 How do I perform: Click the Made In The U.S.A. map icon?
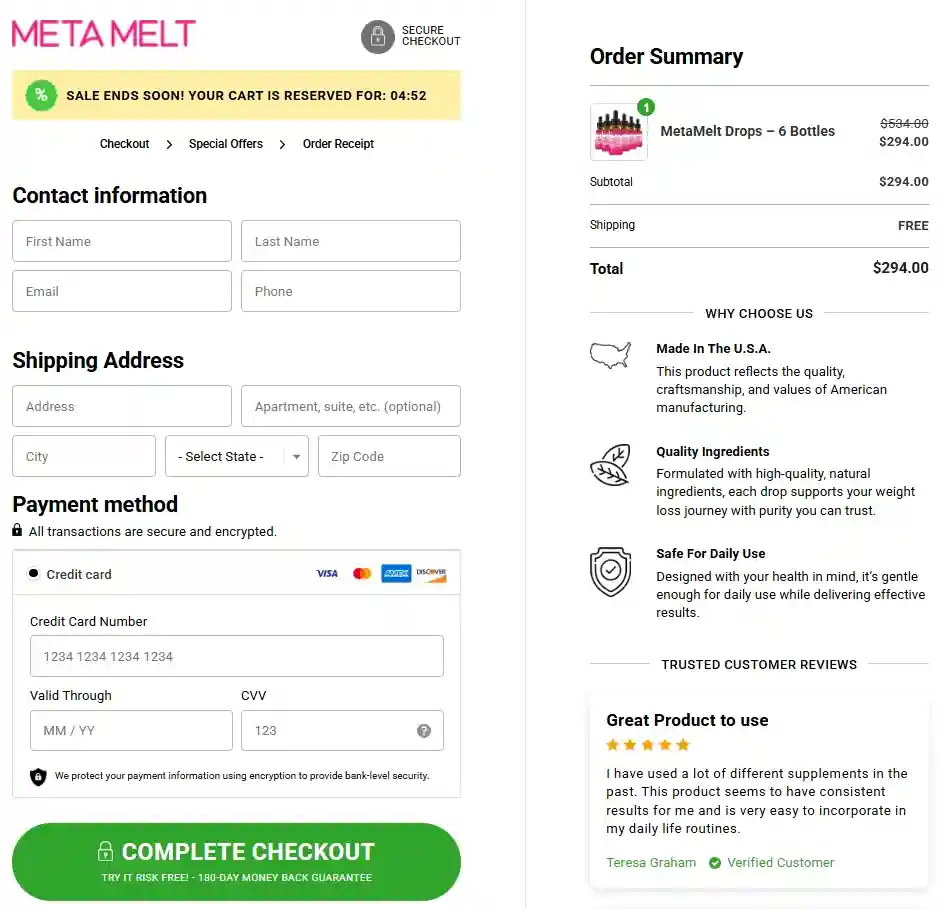click(x=611, y=355)
